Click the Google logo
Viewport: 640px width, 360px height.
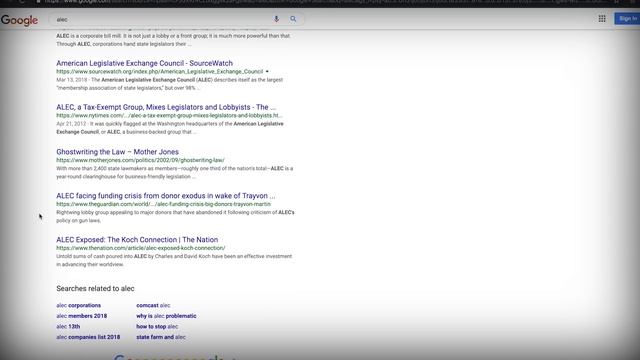(19, 20)
